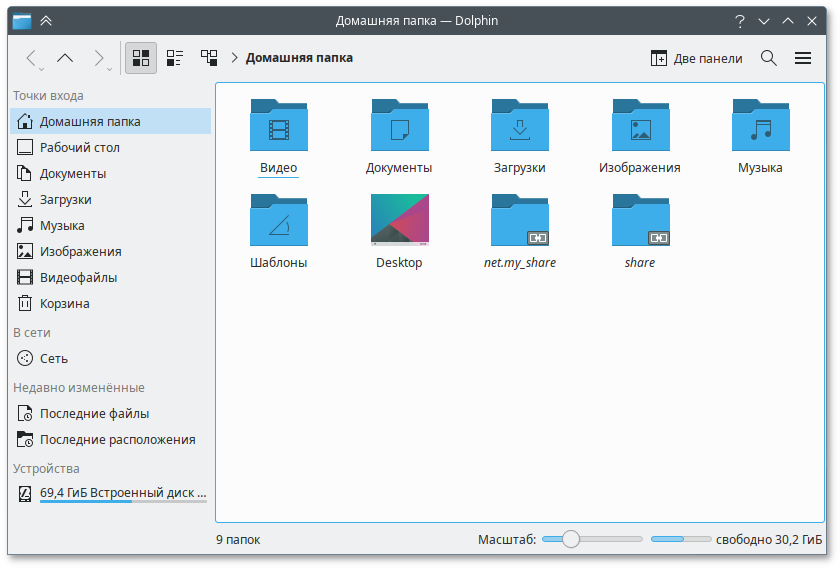Click the Desktop image thumbnail

[x=399, y=220]
